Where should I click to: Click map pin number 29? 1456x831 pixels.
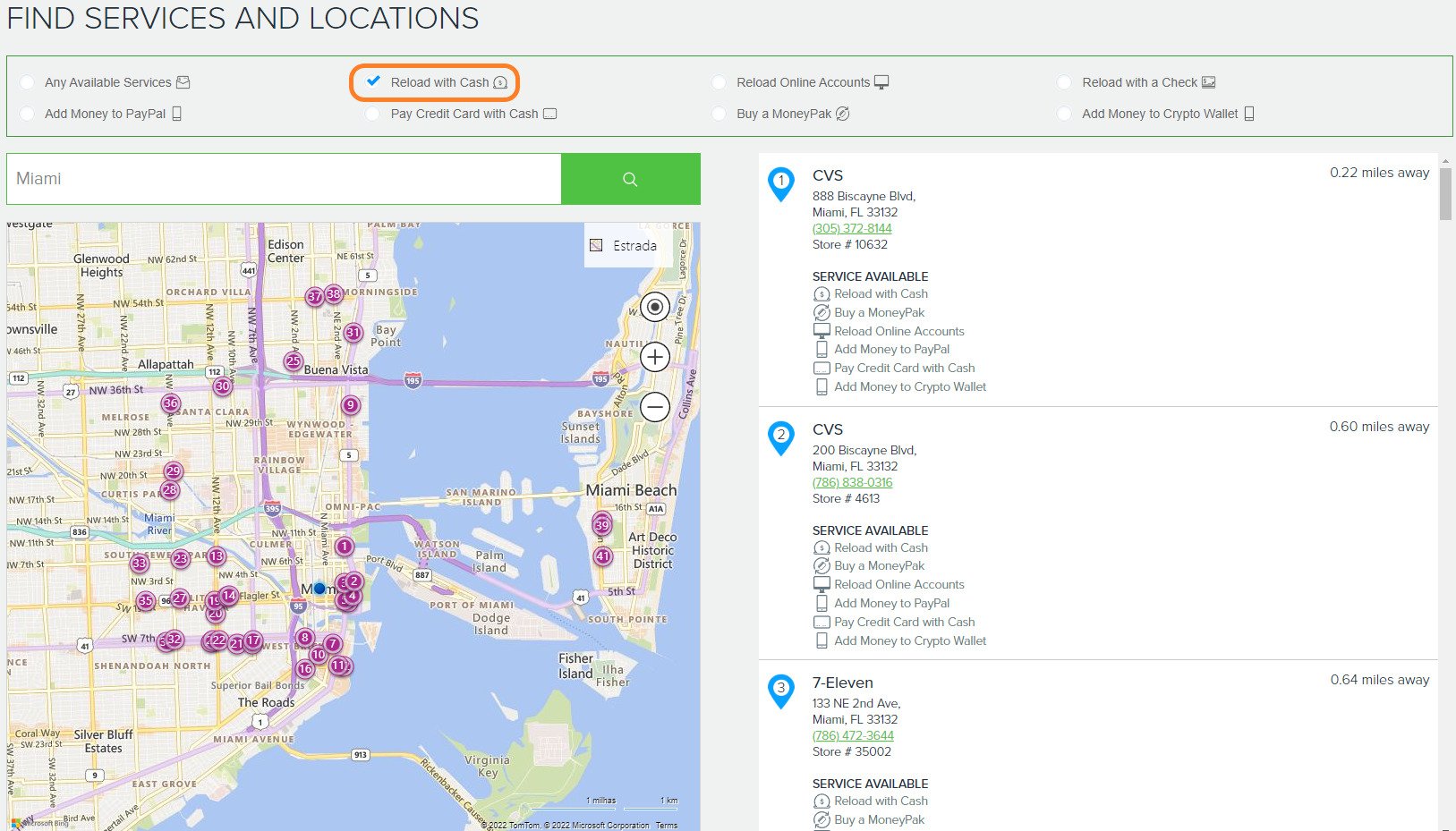point(174,471)
